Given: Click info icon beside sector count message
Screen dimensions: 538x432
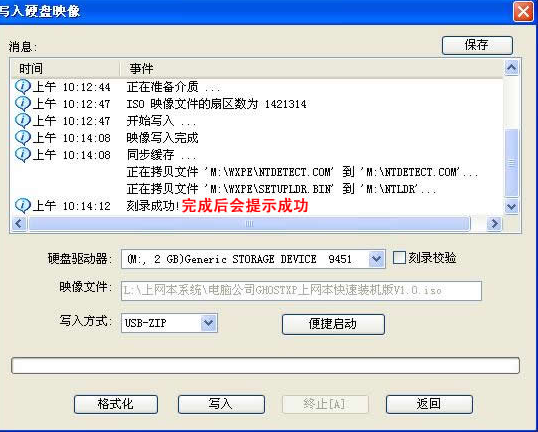Looking at the screenshot, I should pyautogui.click(x=23, y=103).
